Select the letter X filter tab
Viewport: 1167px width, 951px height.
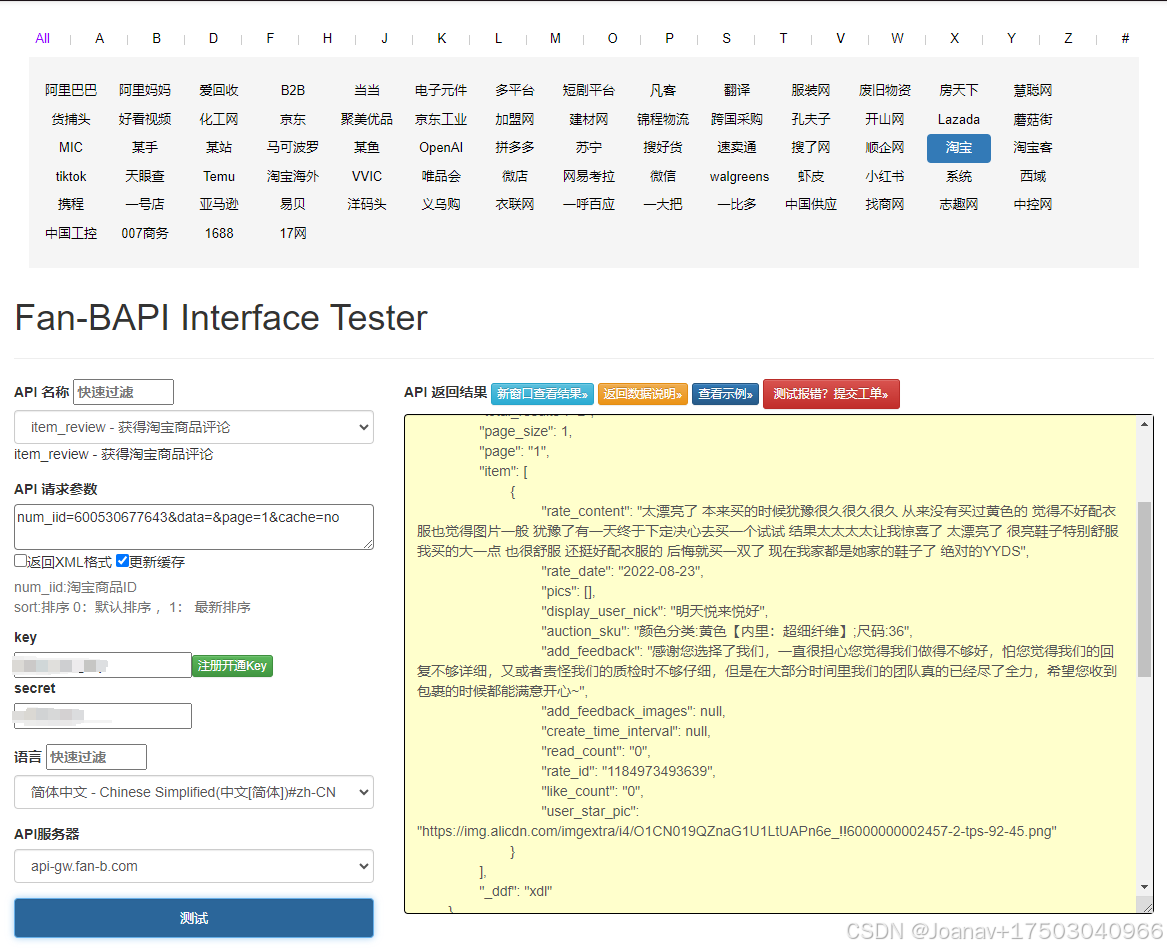(954, 38)
